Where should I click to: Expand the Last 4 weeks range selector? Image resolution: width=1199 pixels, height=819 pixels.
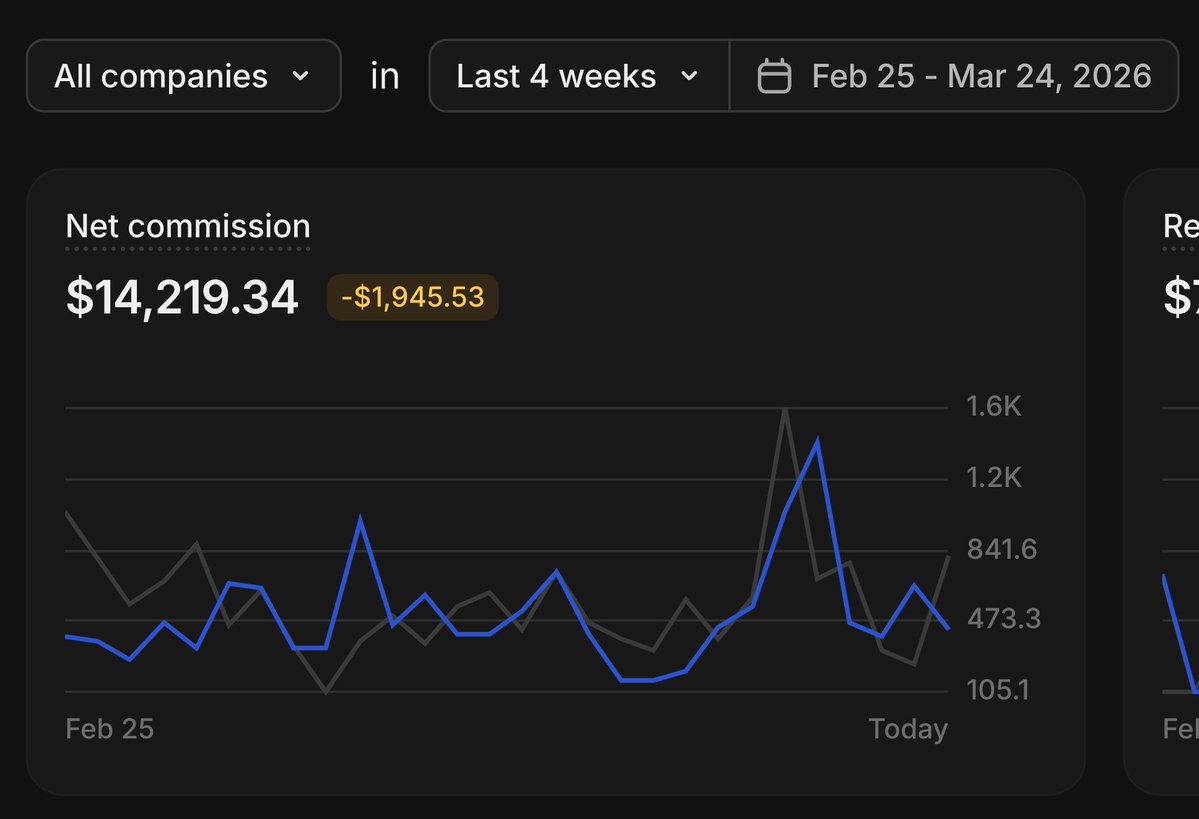tap(579, 76)
